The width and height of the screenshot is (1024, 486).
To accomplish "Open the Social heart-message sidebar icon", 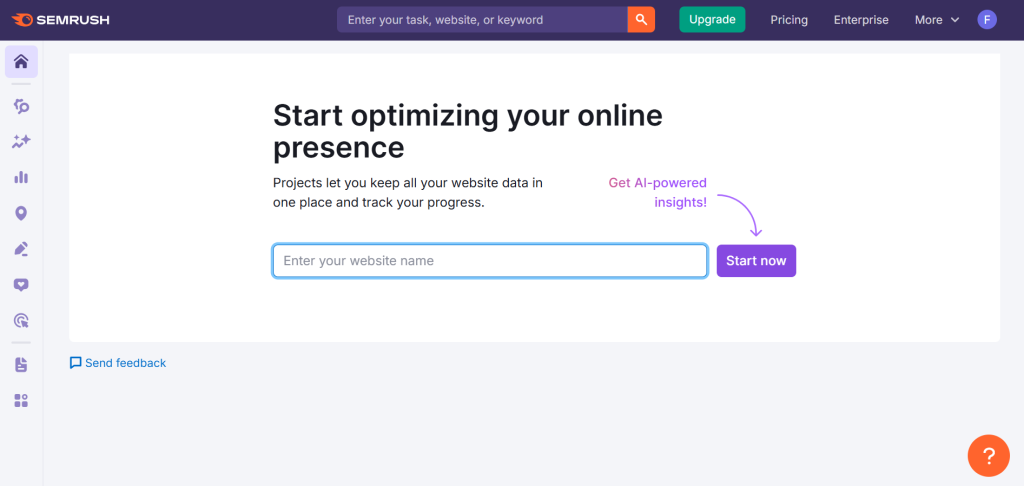I will point(21,285).
